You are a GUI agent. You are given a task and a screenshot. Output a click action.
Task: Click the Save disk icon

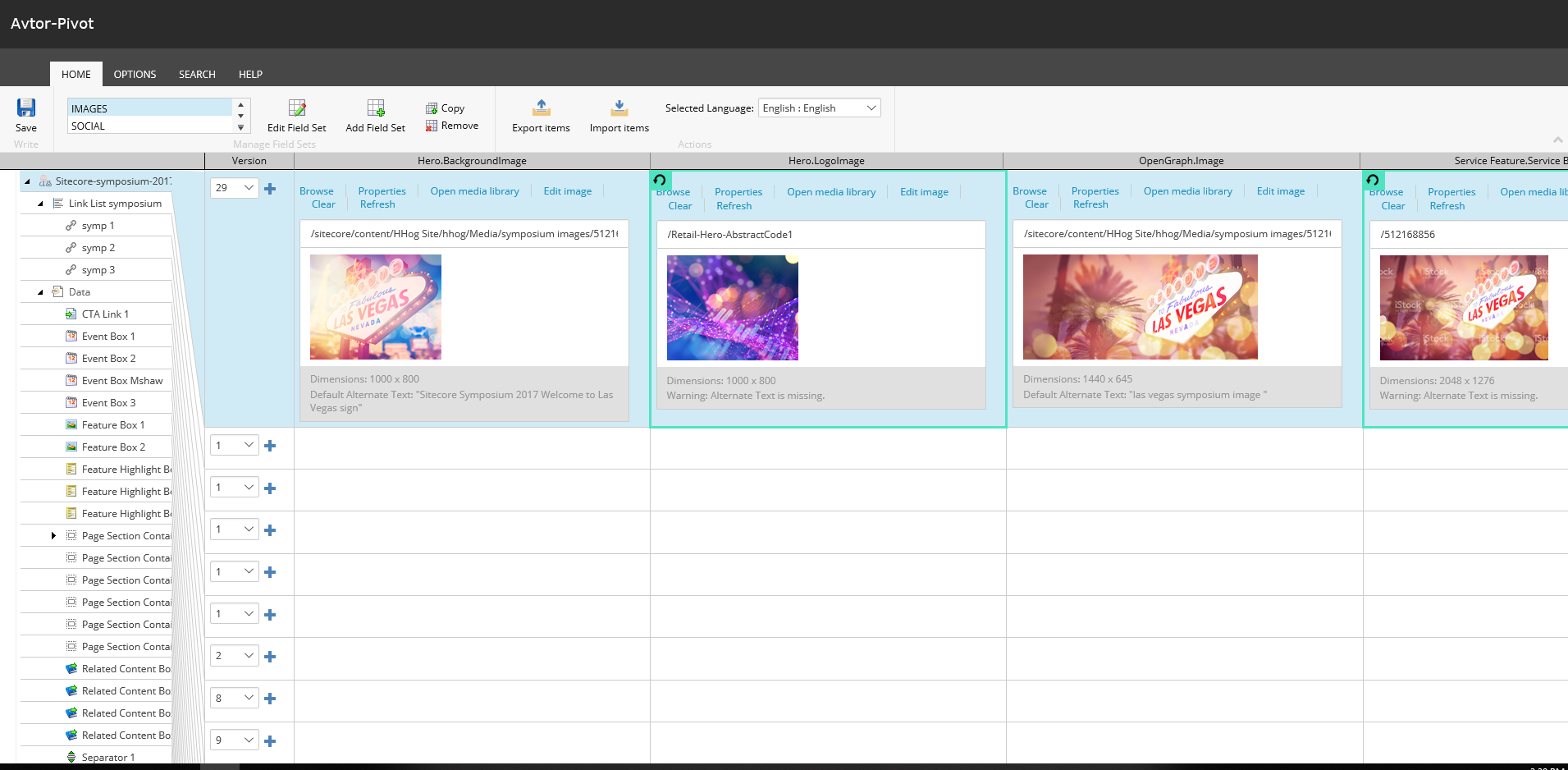(x=26, y=108)
